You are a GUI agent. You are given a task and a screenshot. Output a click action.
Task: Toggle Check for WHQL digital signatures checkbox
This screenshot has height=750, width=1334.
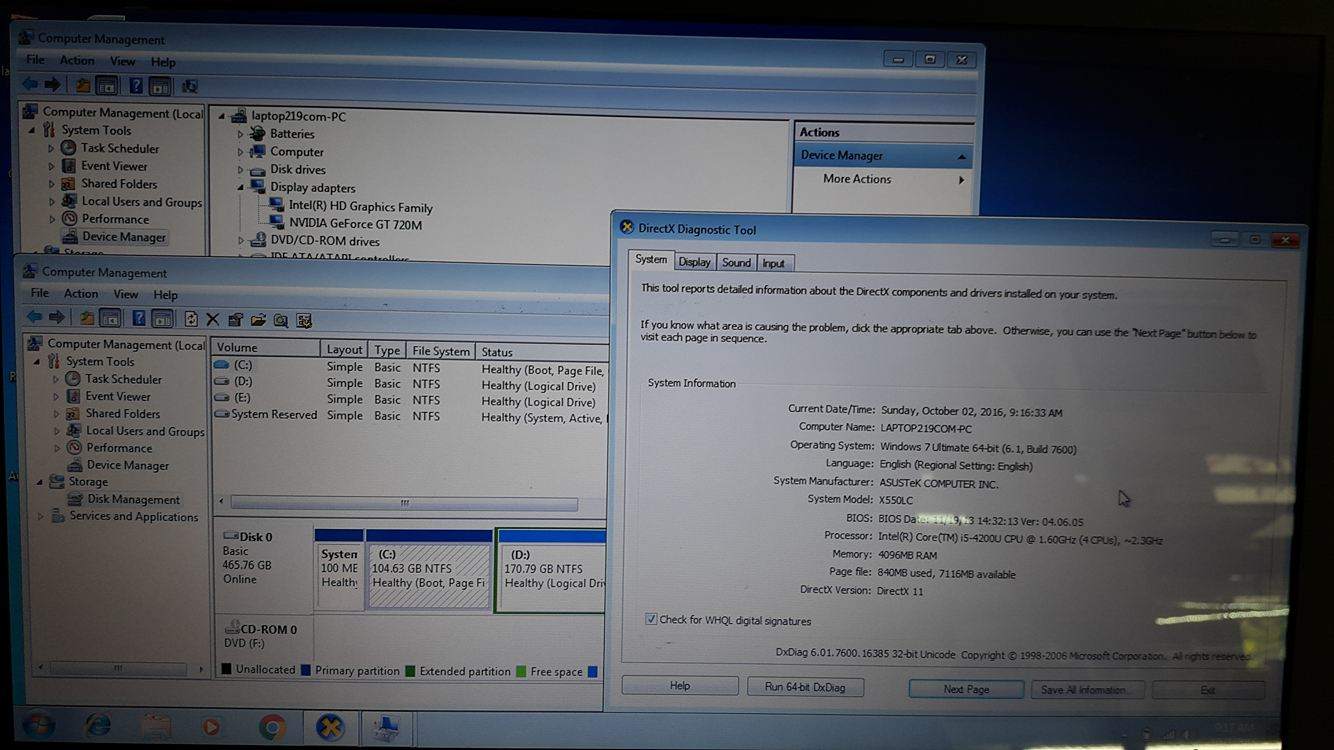click(x=651, y=620)
